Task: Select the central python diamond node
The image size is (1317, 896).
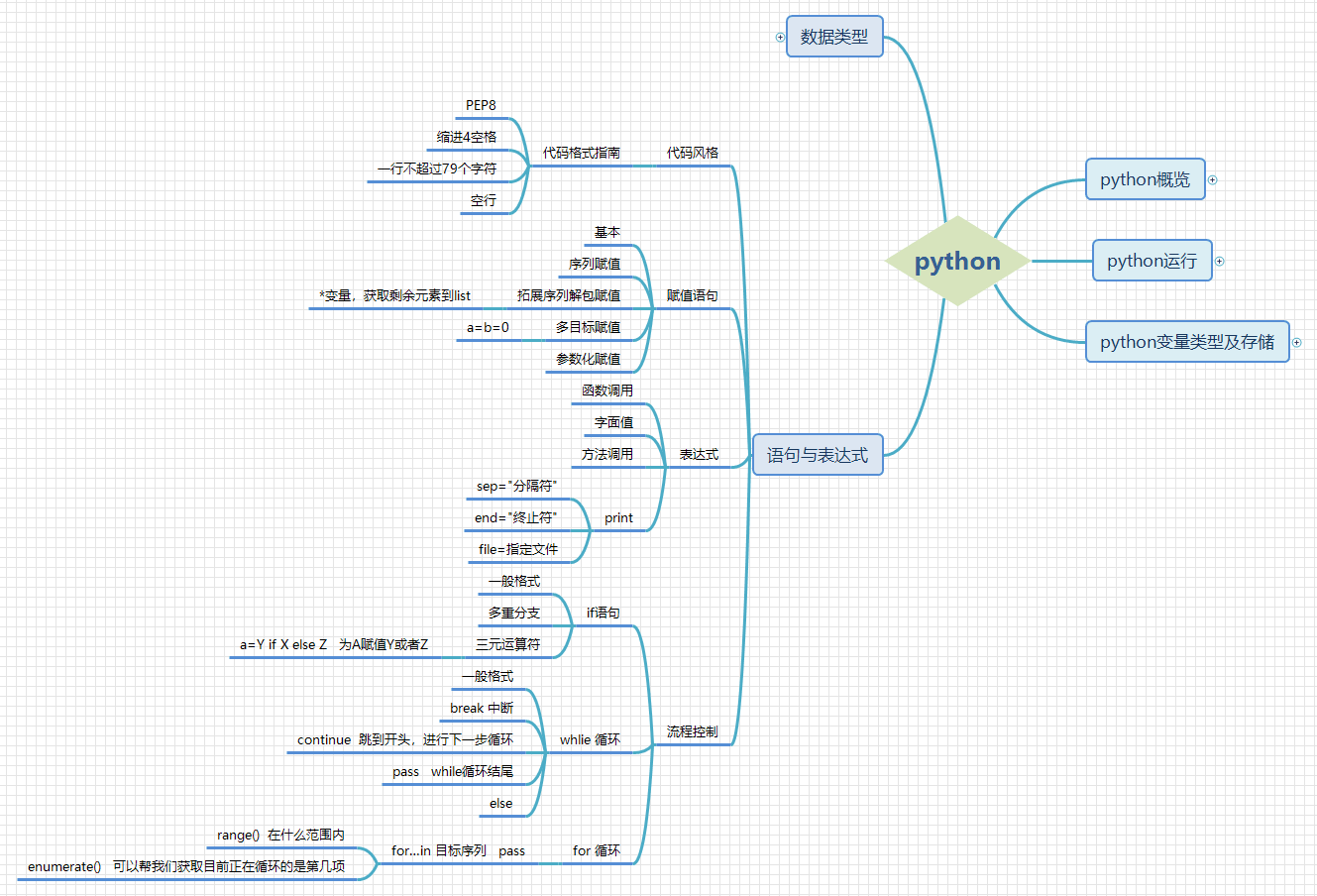Action: 957,261
